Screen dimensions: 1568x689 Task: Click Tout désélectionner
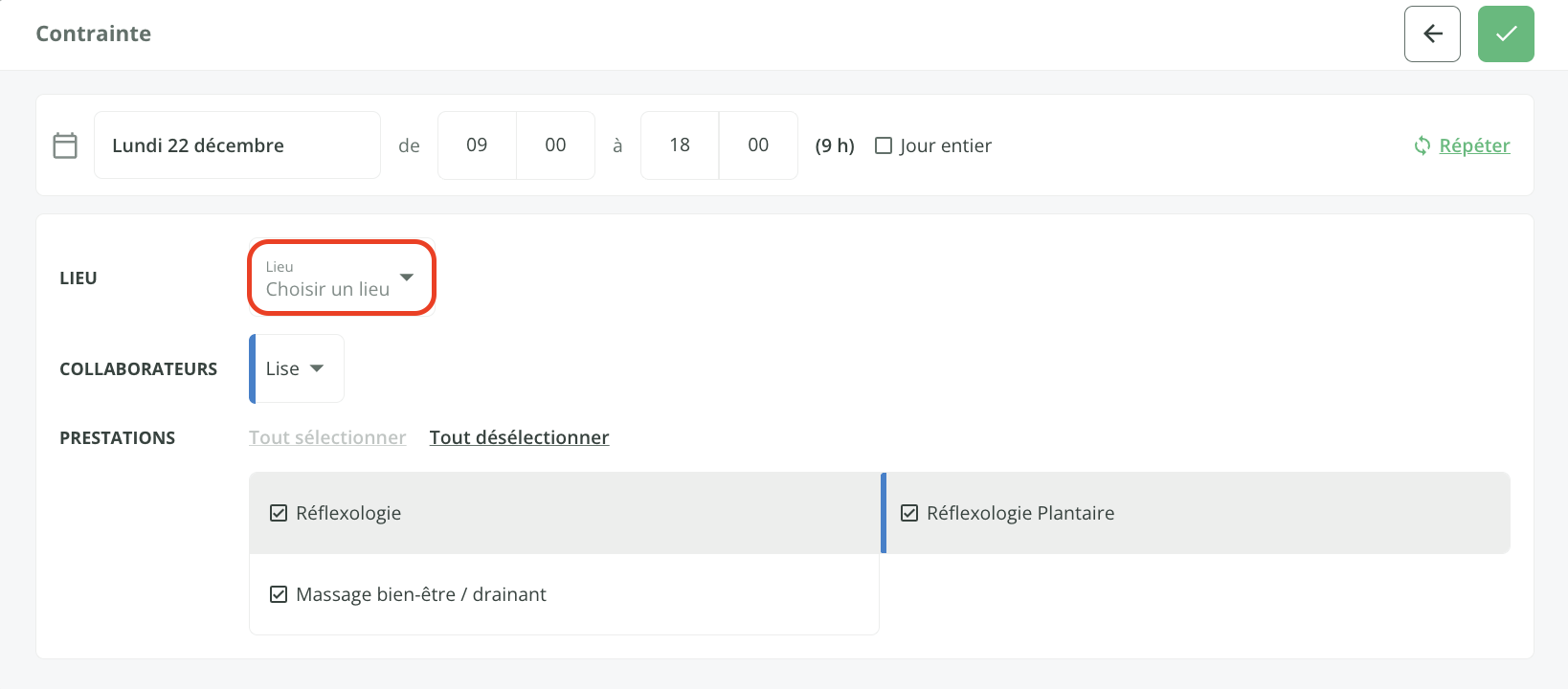click(x=519, y=437)
